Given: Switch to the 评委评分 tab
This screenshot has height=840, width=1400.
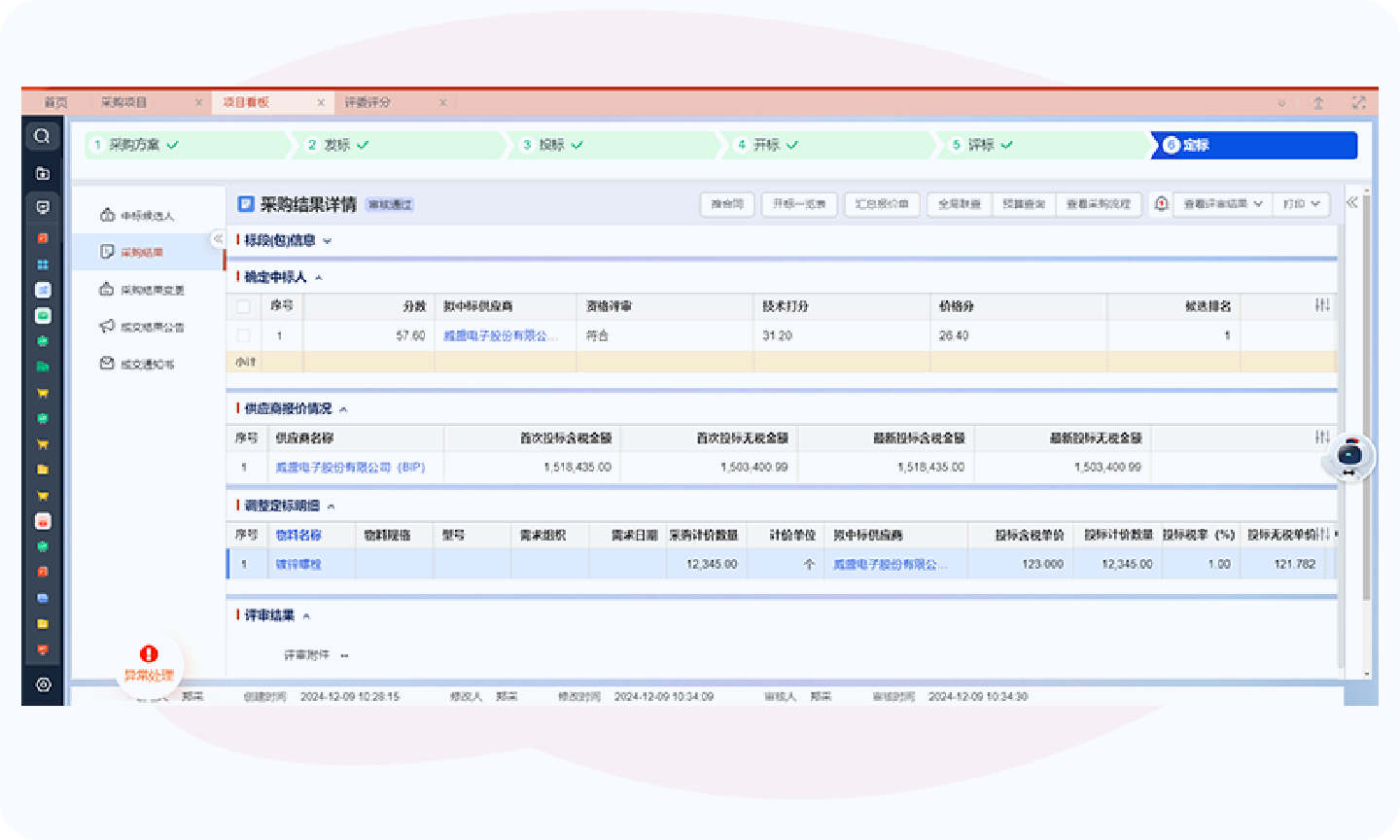Looking at the screenshot, I should pos(367,102).
